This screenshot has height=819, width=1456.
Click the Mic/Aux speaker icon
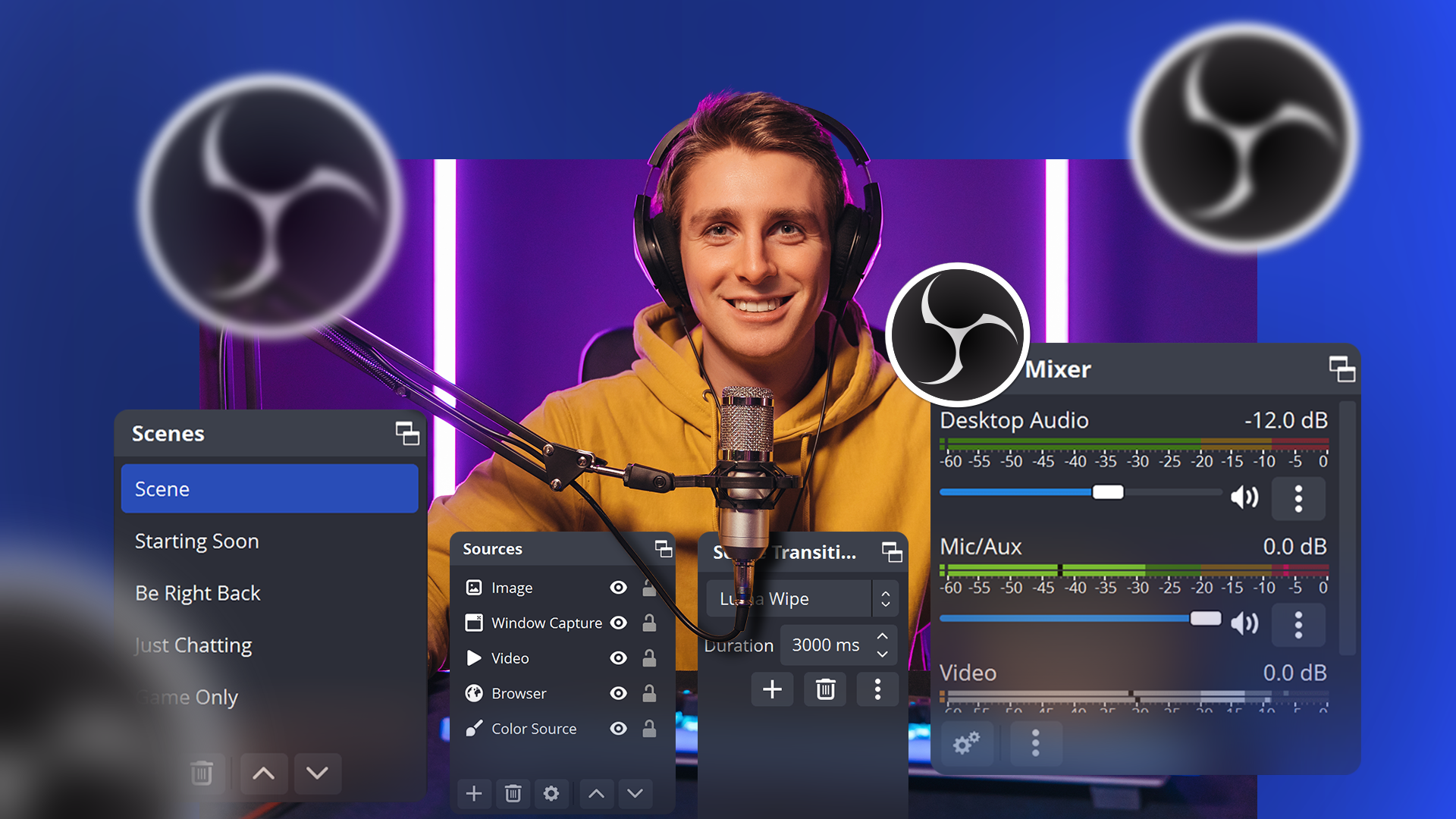(x=1244, y=624)
